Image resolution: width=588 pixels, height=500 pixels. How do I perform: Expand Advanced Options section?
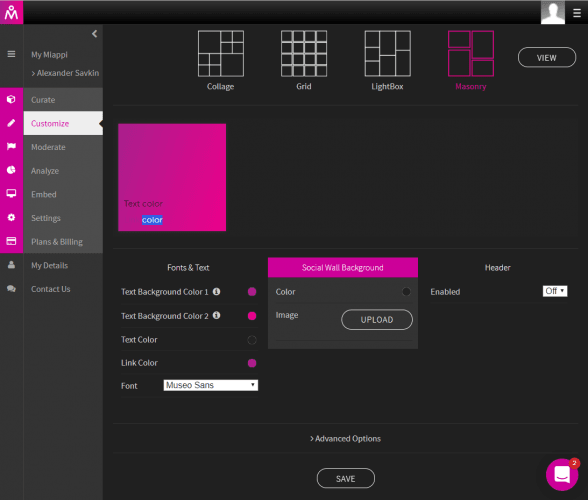[345, 438]
